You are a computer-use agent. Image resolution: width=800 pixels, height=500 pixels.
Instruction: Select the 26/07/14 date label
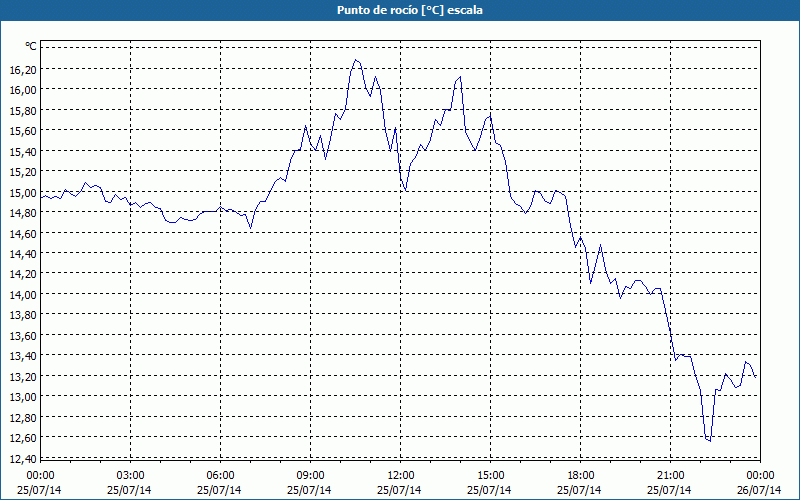(759, 490)
